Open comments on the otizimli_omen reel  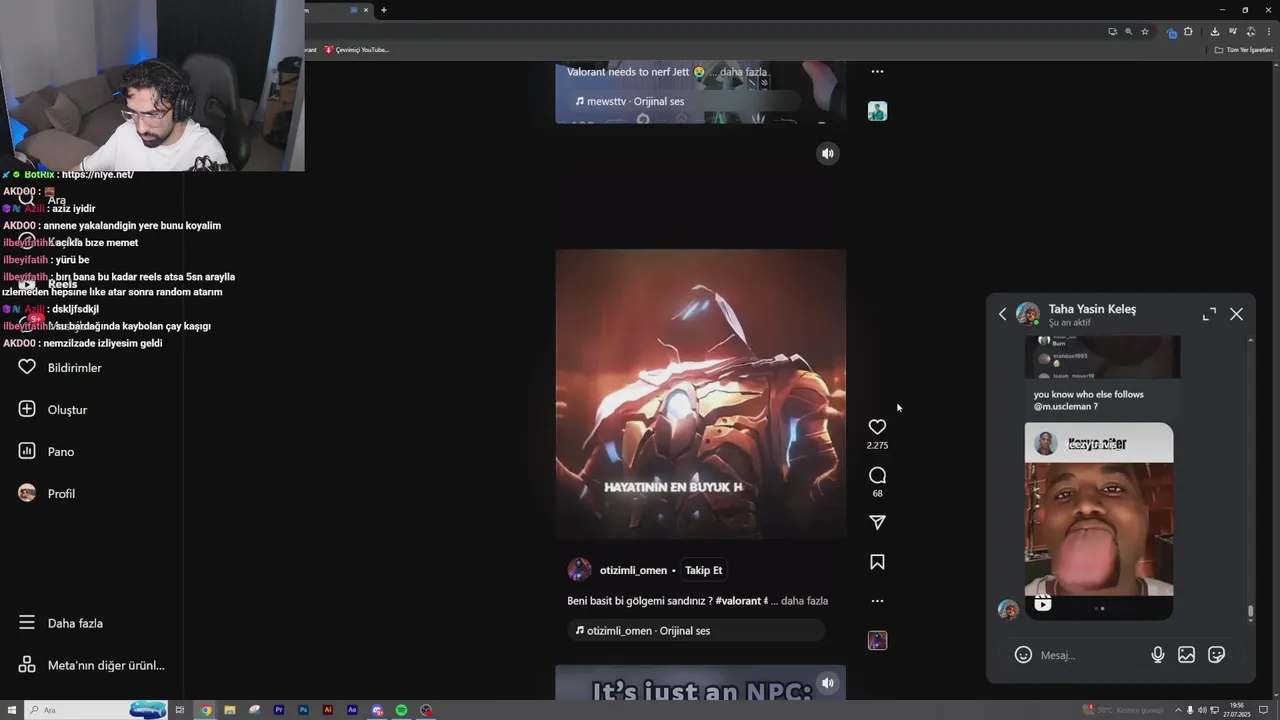(x=877, y=475)
